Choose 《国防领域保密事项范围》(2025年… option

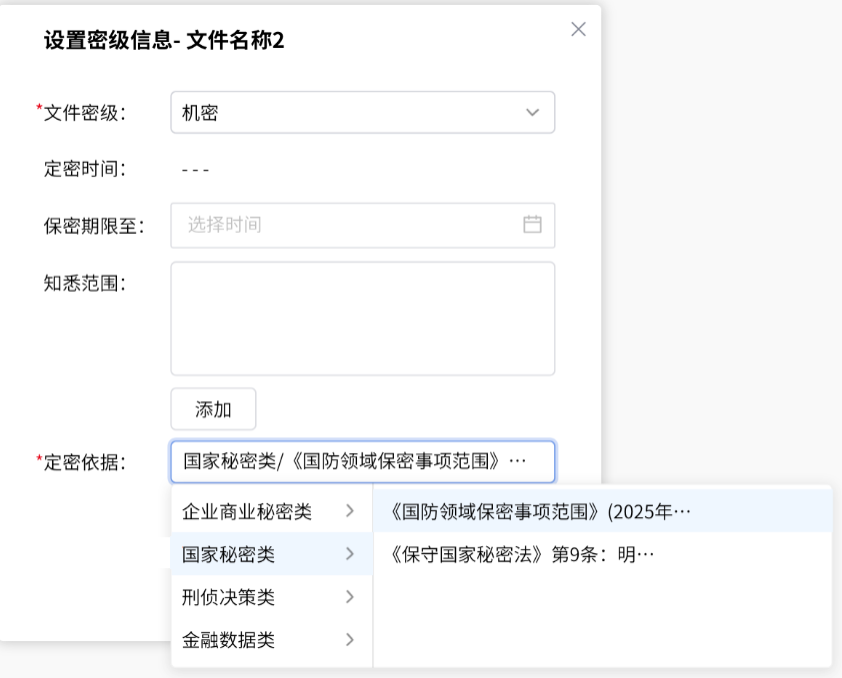click(602, 511)
